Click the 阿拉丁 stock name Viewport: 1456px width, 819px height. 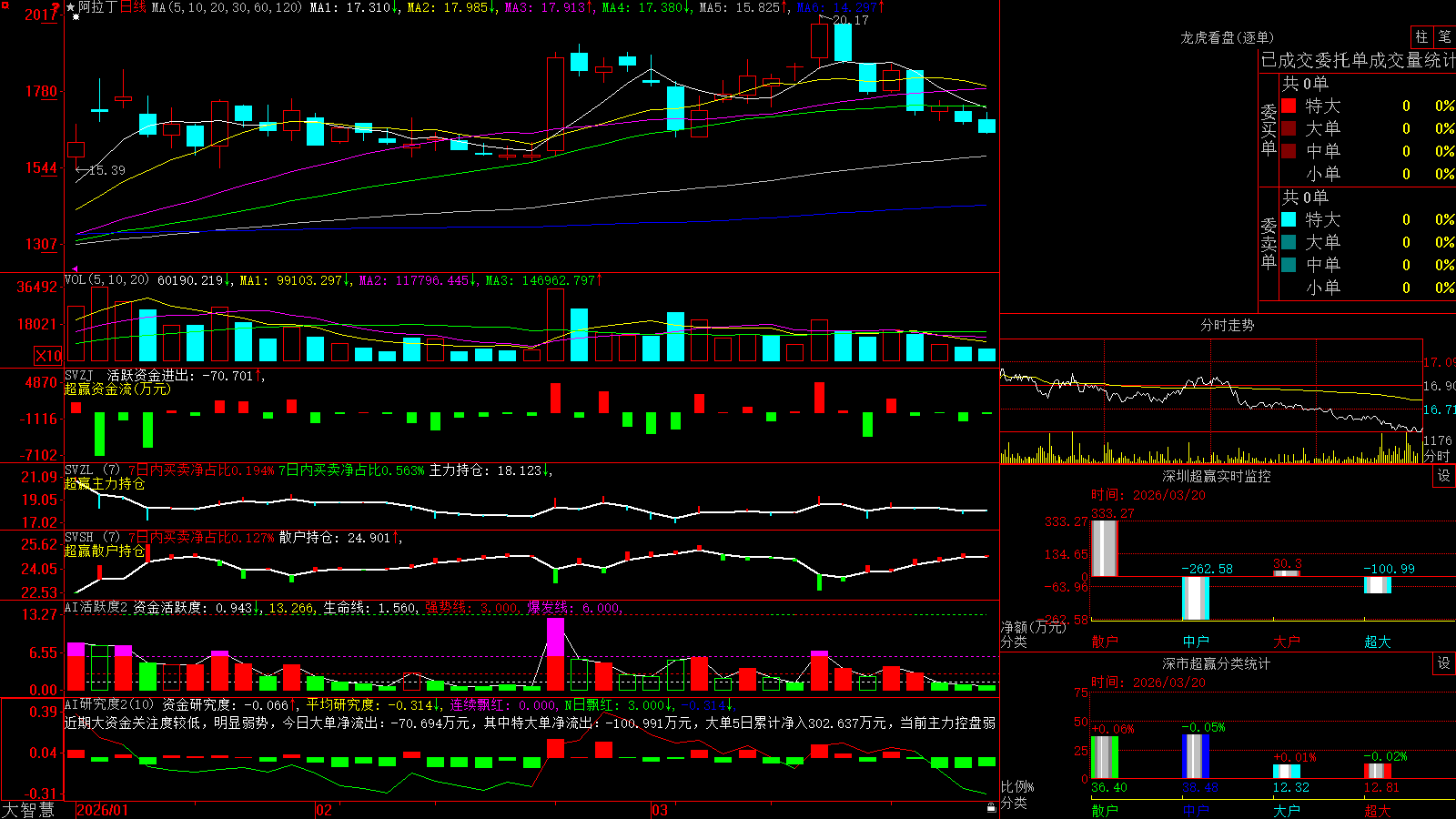click(97, 7)
